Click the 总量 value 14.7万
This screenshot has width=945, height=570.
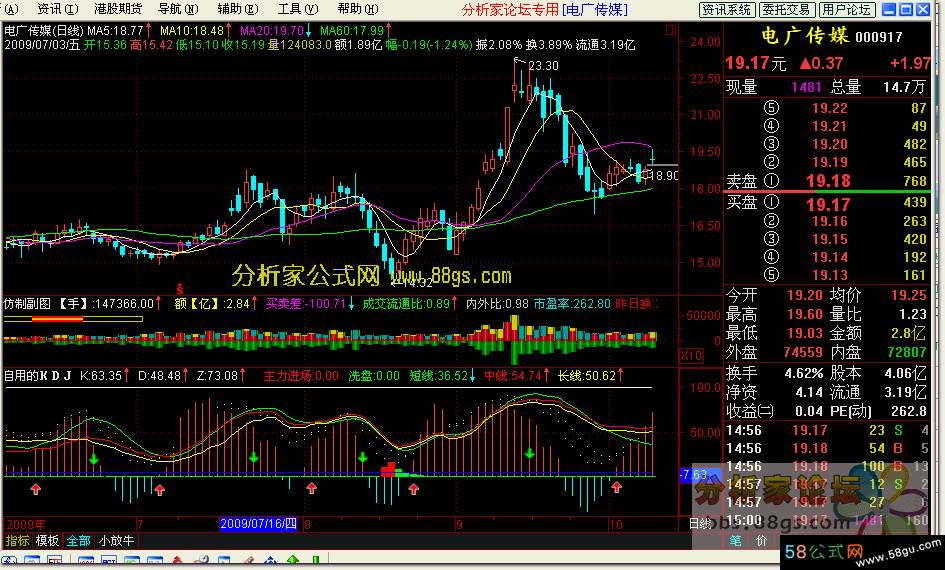pos(904,87)
